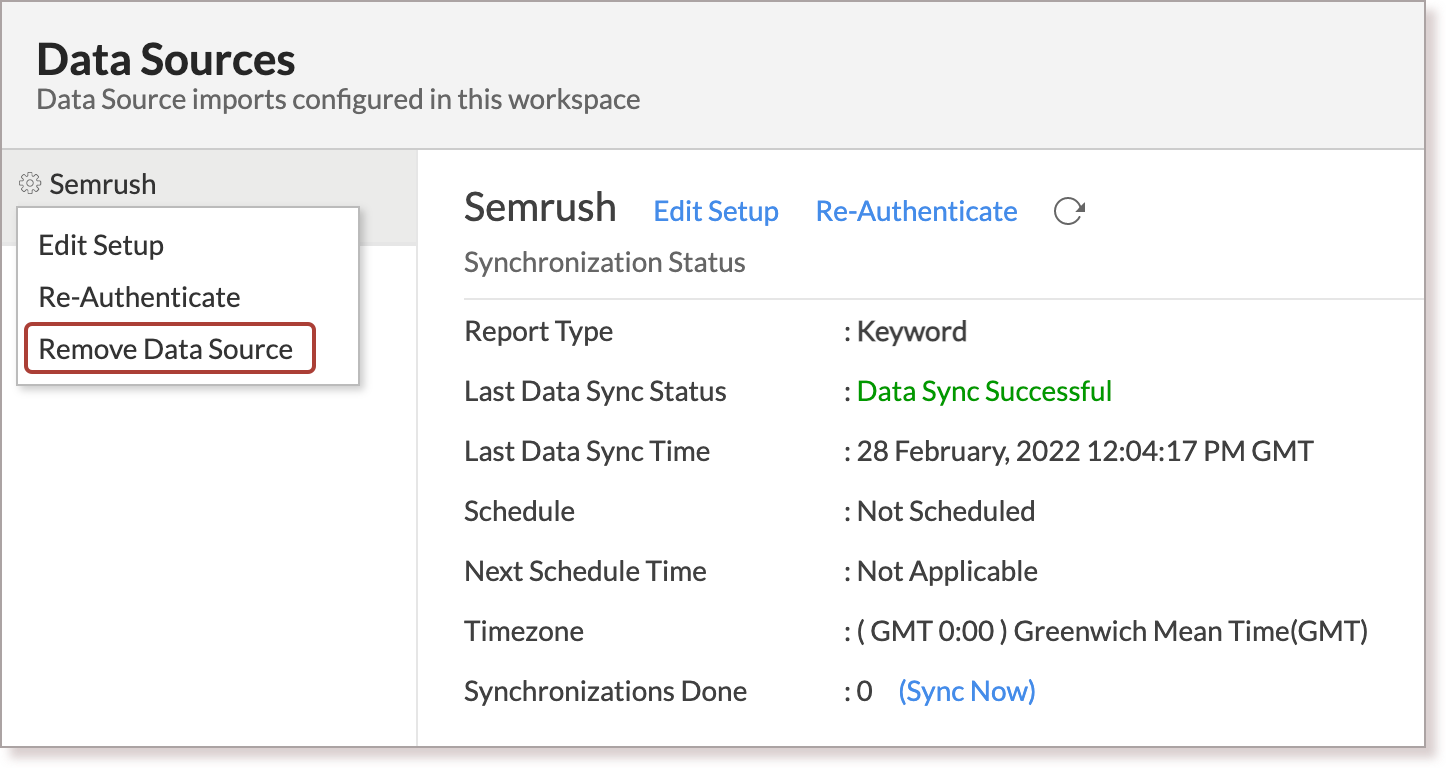Click the Last Data Sync Status label
Screen dimensions: 1446x768
(596, 391)
